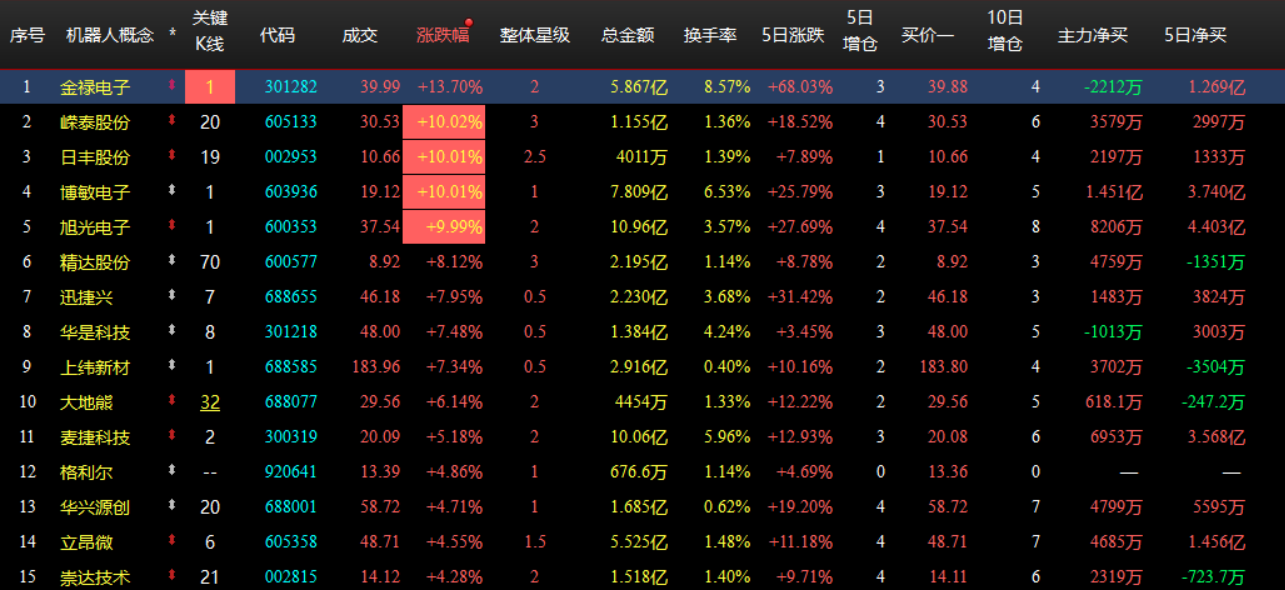This screenshot has height=590, width=1285.
Task: Sort by the 5日涨跌 column header
Action: 793,35
